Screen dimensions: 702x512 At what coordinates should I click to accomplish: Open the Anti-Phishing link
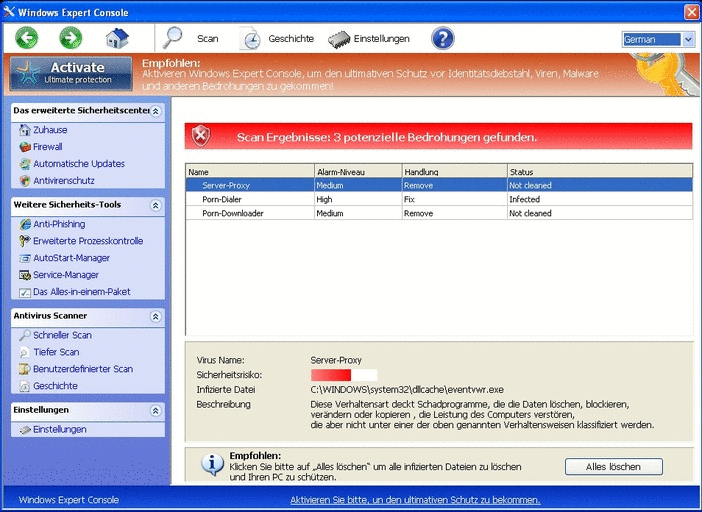point(59,224)
